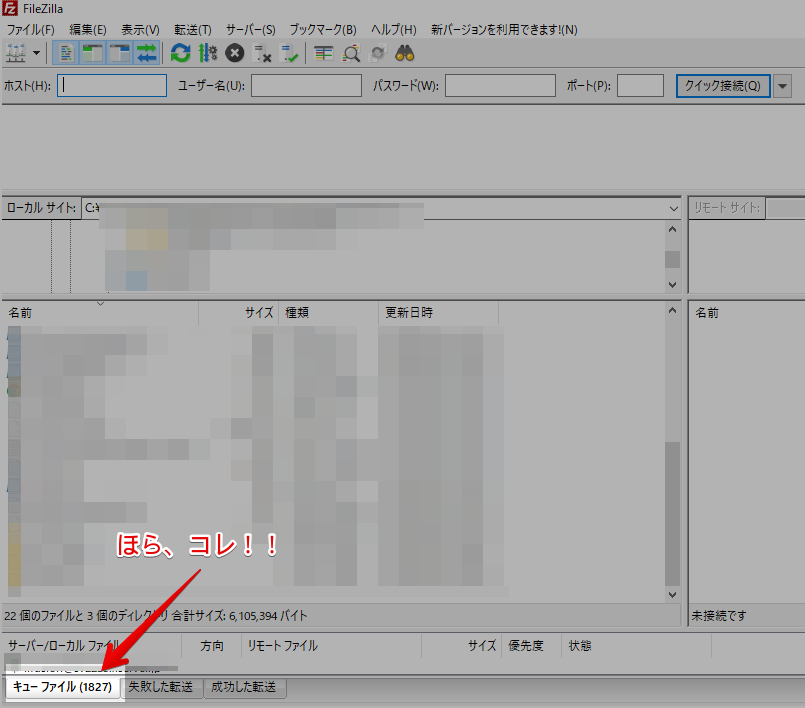Open the サーバー(S) menu
Image resolution: width=805 pixels, height=708 pixels.
coord(251,29)
